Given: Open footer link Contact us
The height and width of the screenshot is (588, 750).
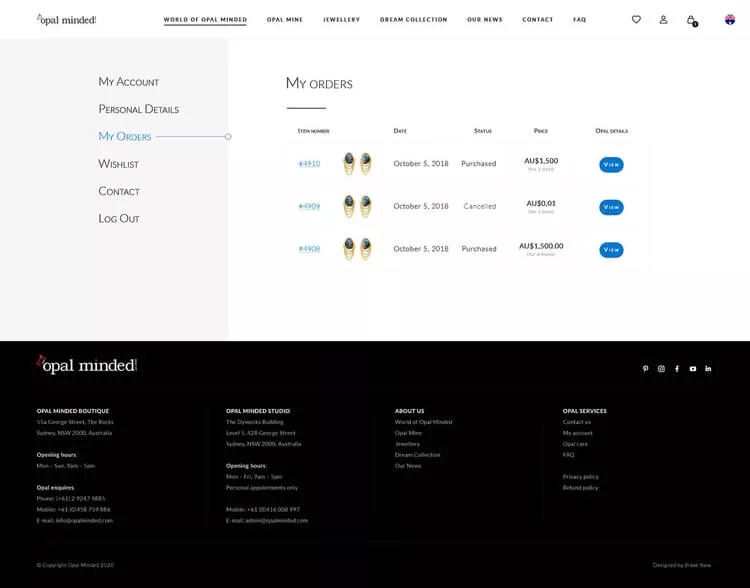Looking at the screenshot, I should click(x=576, y=422).
